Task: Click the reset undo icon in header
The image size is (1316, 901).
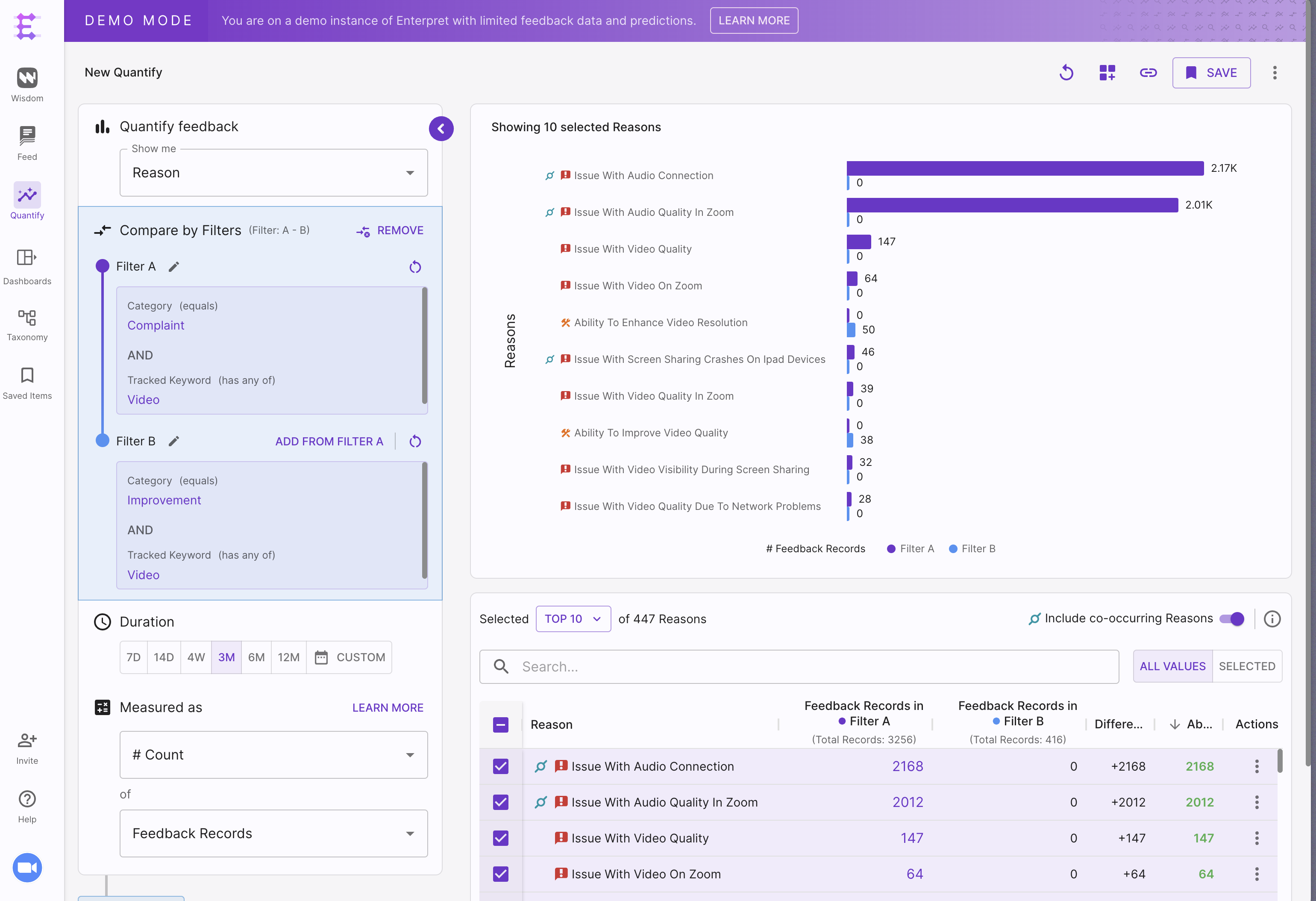Action: [1066, 73]
